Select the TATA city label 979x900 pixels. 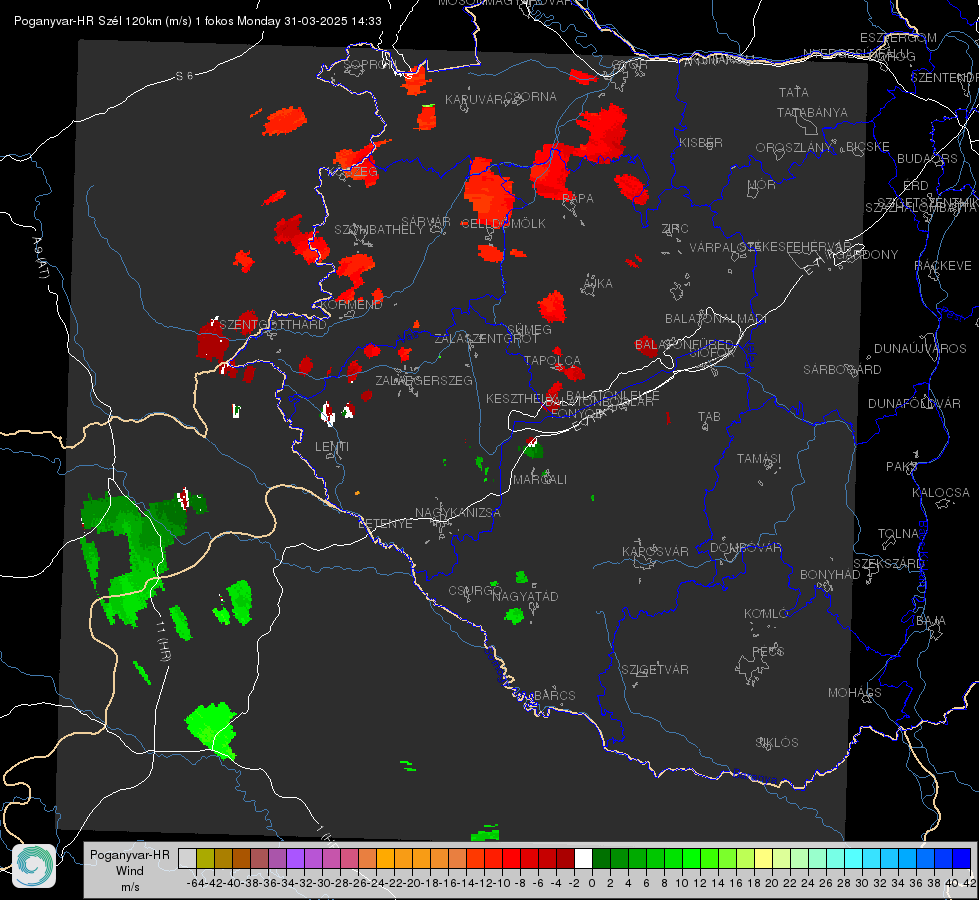(x=794, y=92)
